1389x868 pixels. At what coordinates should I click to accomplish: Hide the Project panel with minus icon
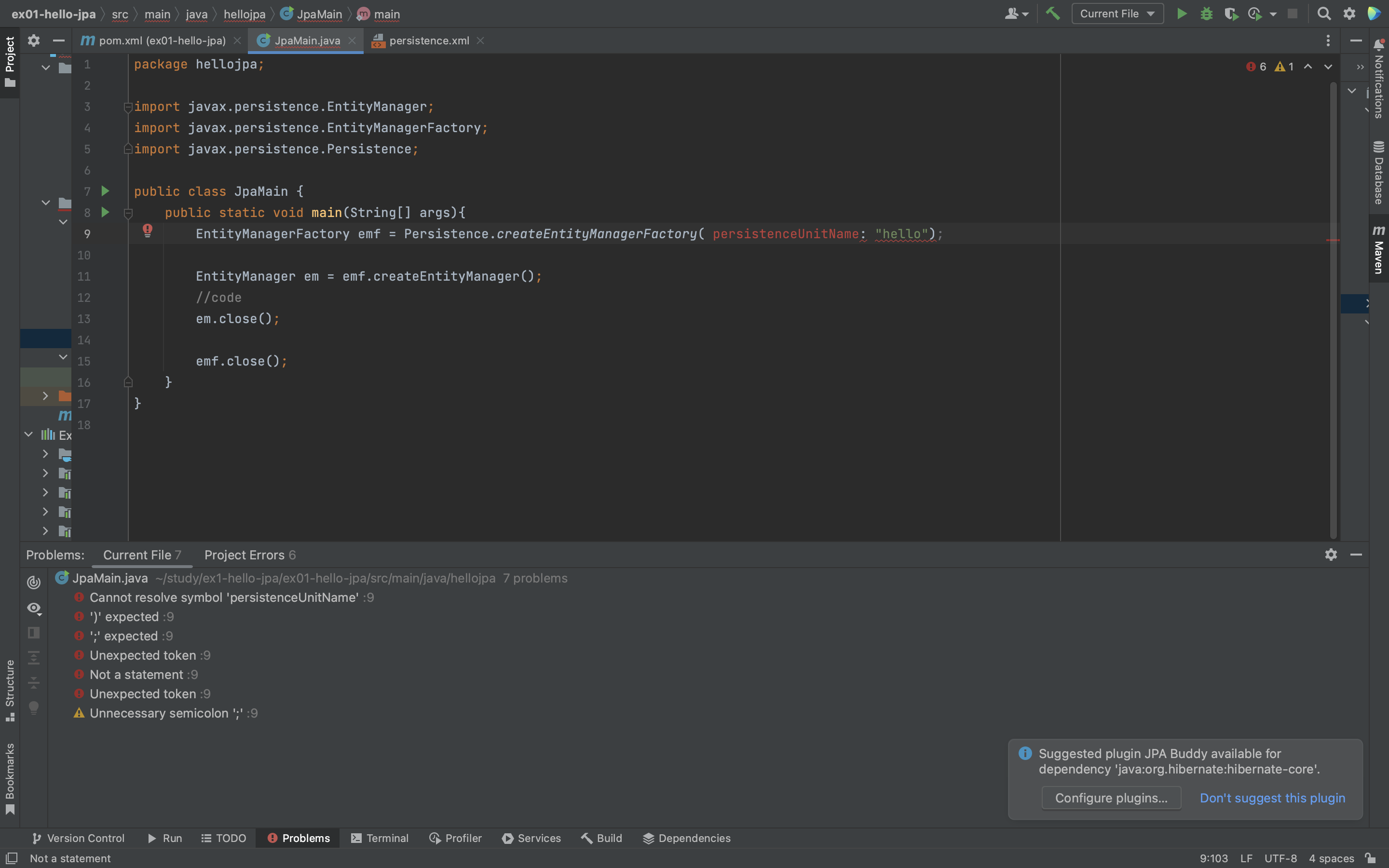(x=58, y=40)
